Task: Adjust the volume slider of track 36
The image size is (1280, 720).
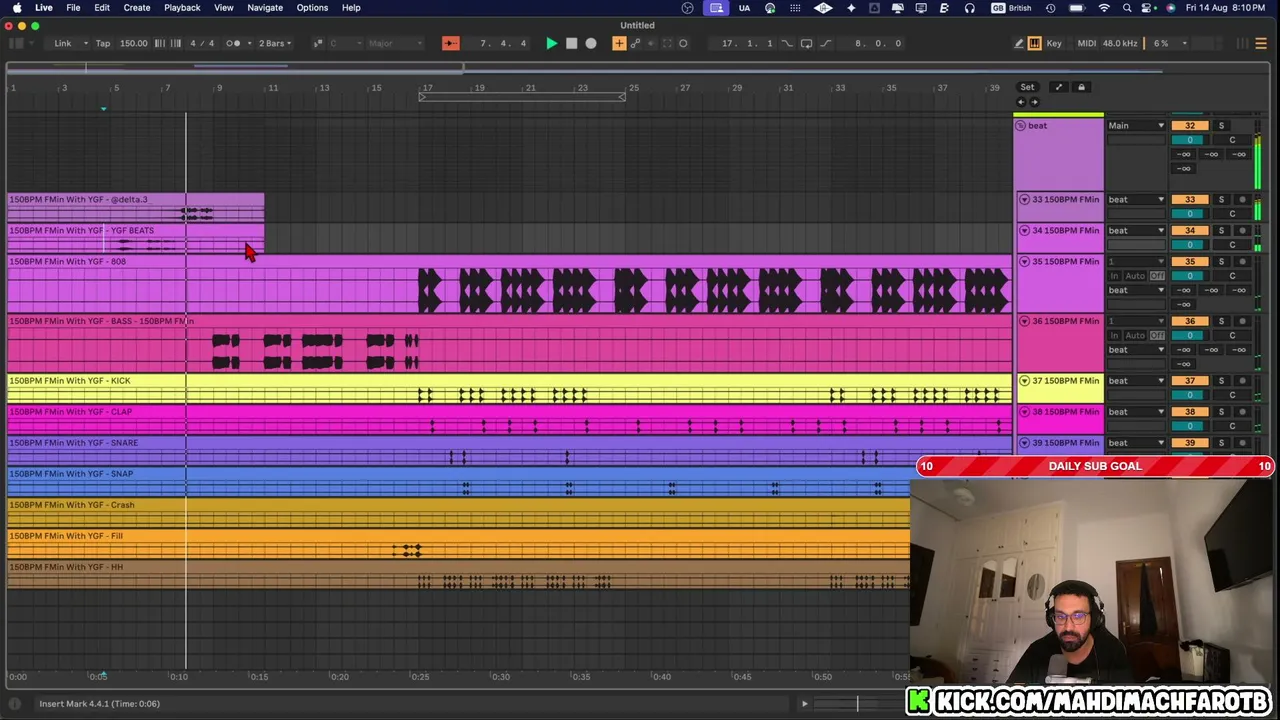Action: point(1190,336)
